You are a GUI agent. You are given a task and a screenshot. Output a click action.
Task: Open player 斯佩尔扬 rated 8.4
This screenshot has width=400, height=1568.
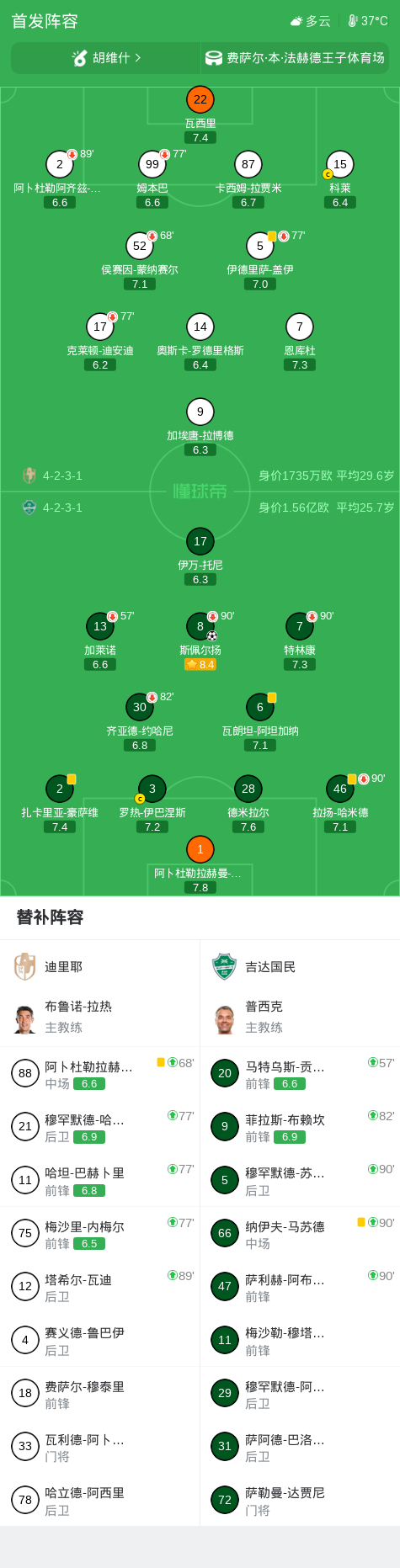pos(200,626)
